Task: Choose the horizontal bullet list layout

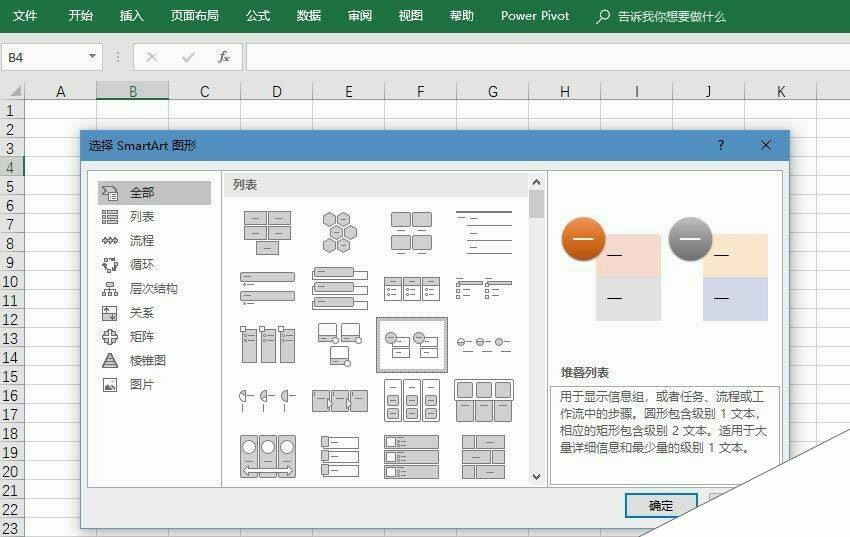Action: [411, 288]
